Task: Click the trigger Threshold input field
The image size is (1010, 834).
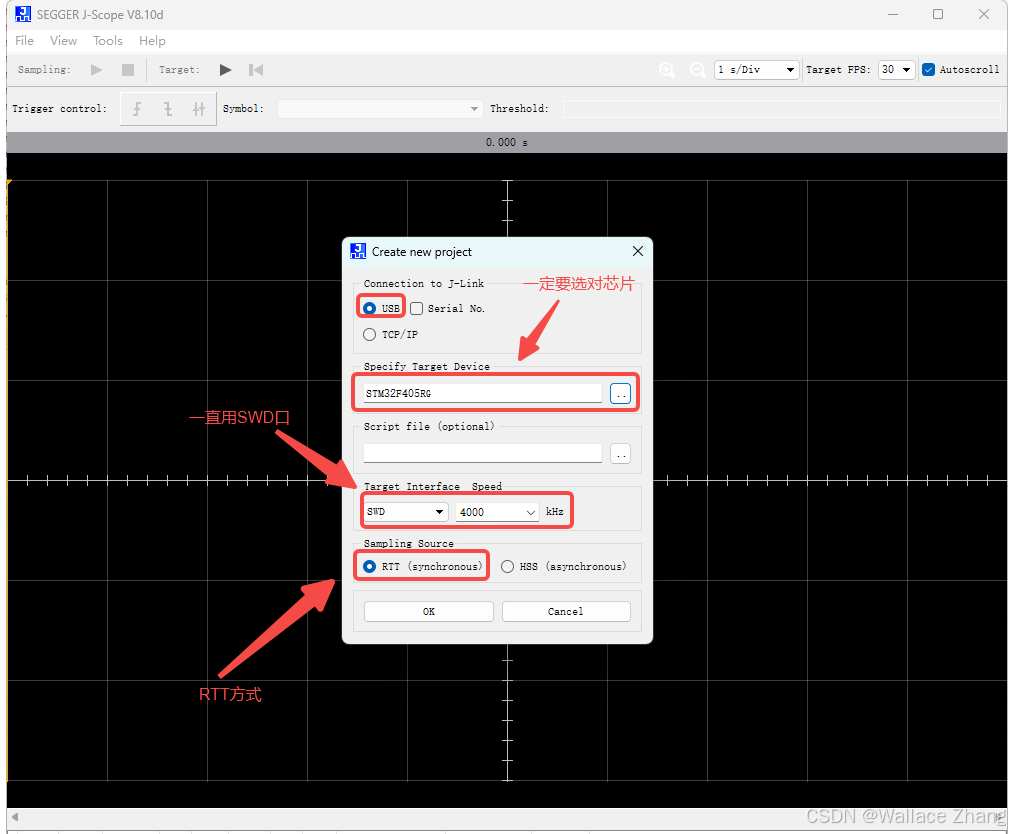Action: 781,109
